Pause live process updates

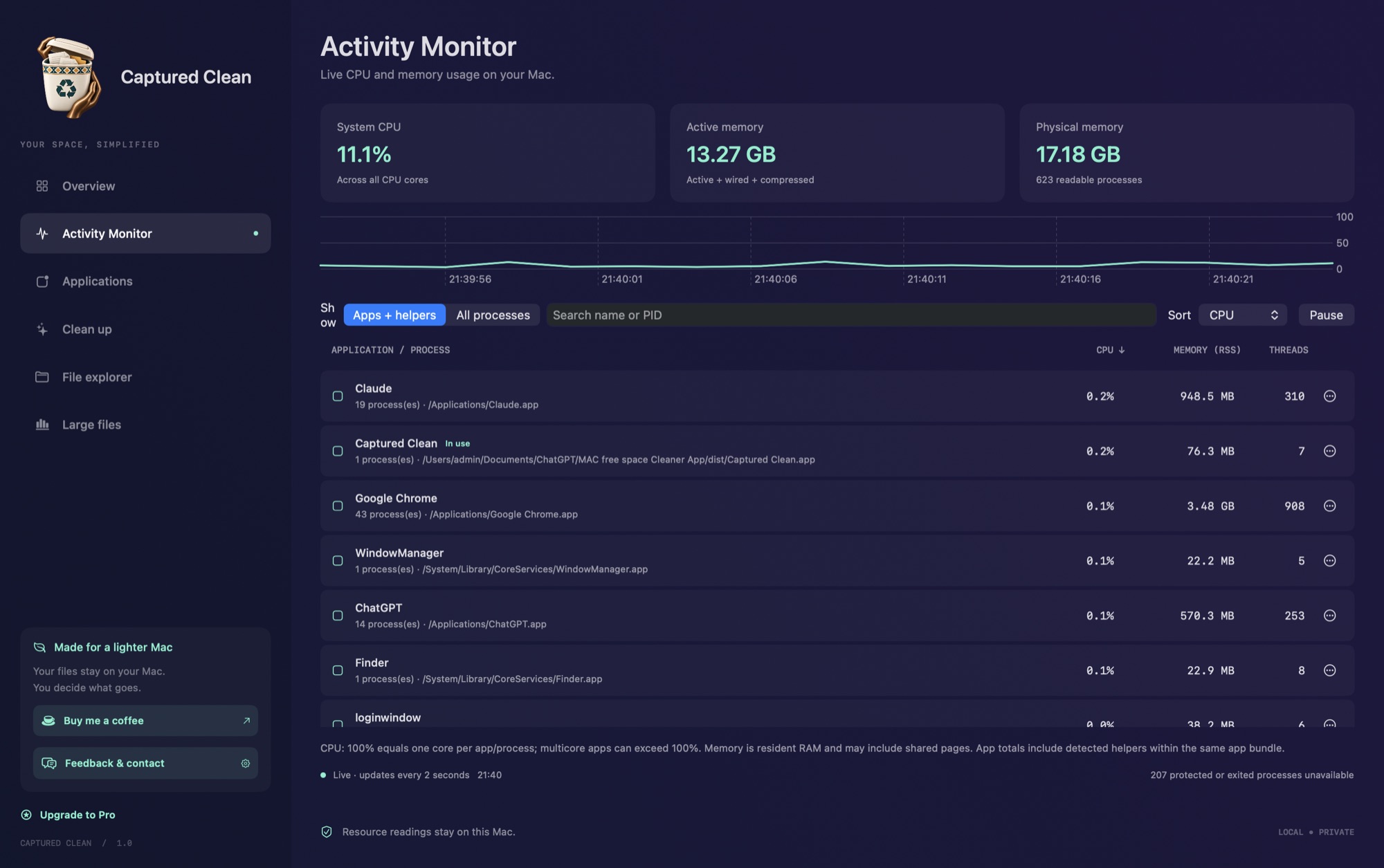click(1326, 315)
